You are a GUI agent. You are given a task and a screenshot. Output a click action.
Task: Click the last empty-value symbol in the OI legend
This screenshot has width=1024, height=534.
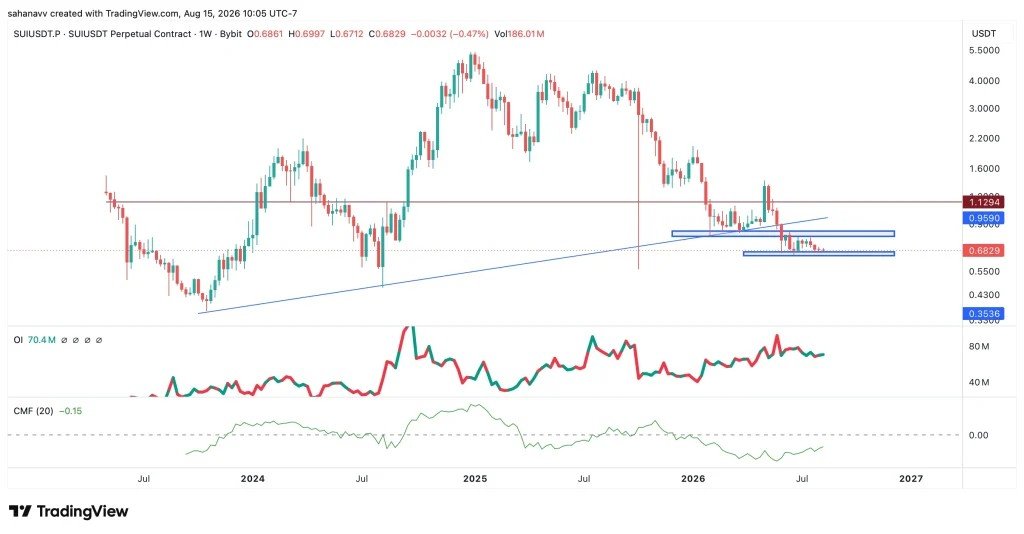(99, 340)
